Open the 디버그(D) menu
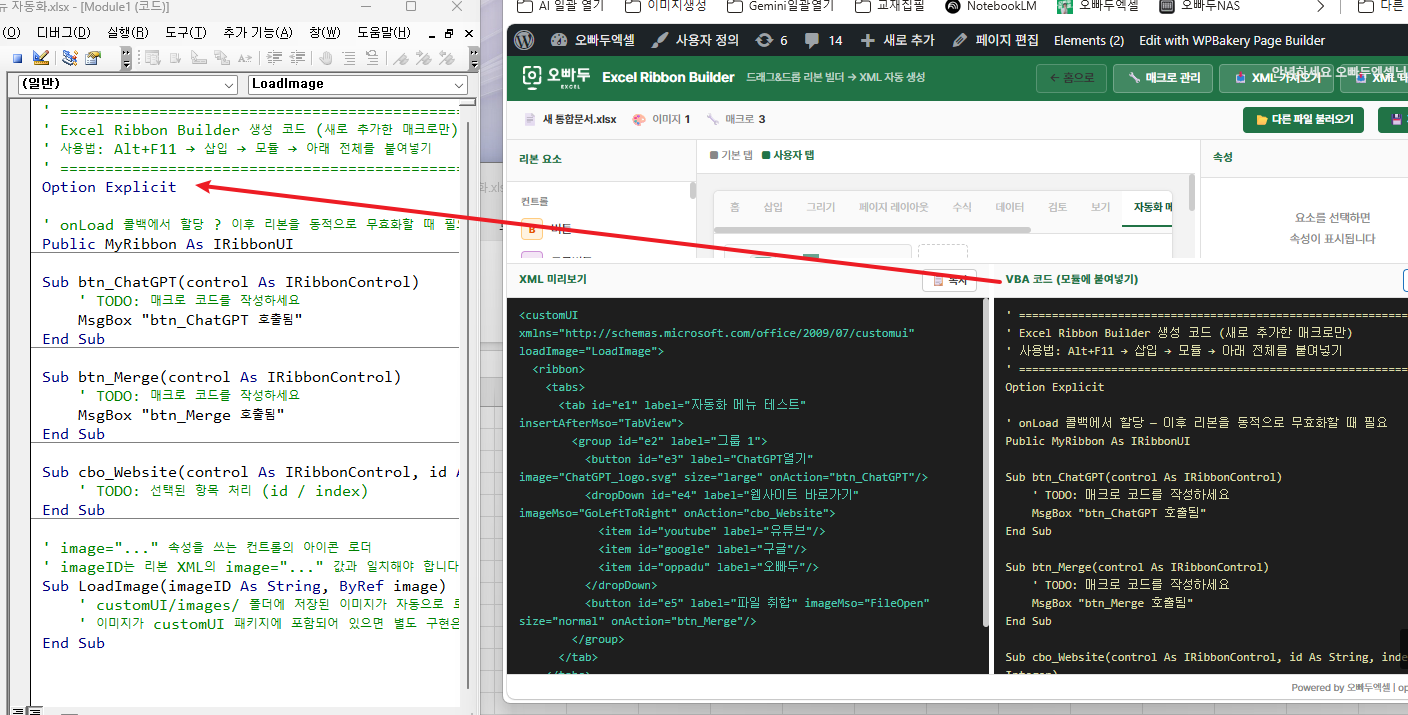 (63, 33)
